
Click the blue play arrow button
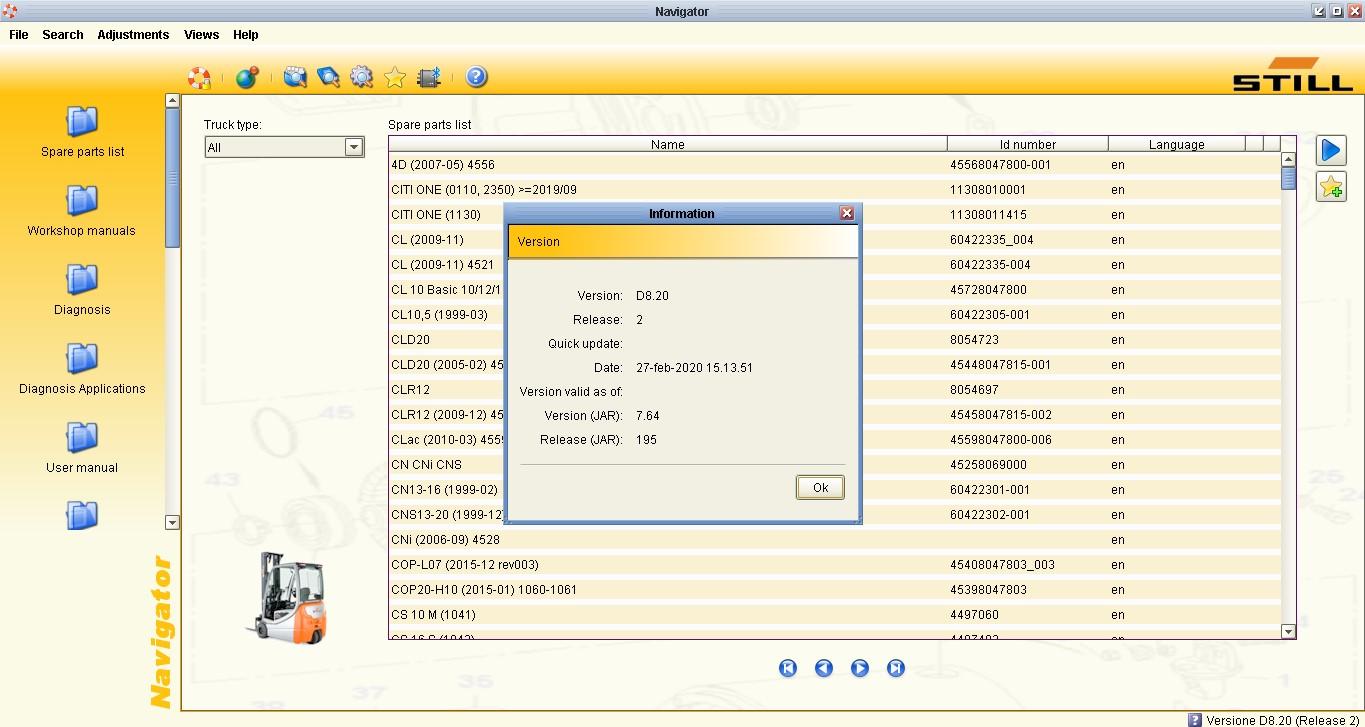coord(1331,150)
